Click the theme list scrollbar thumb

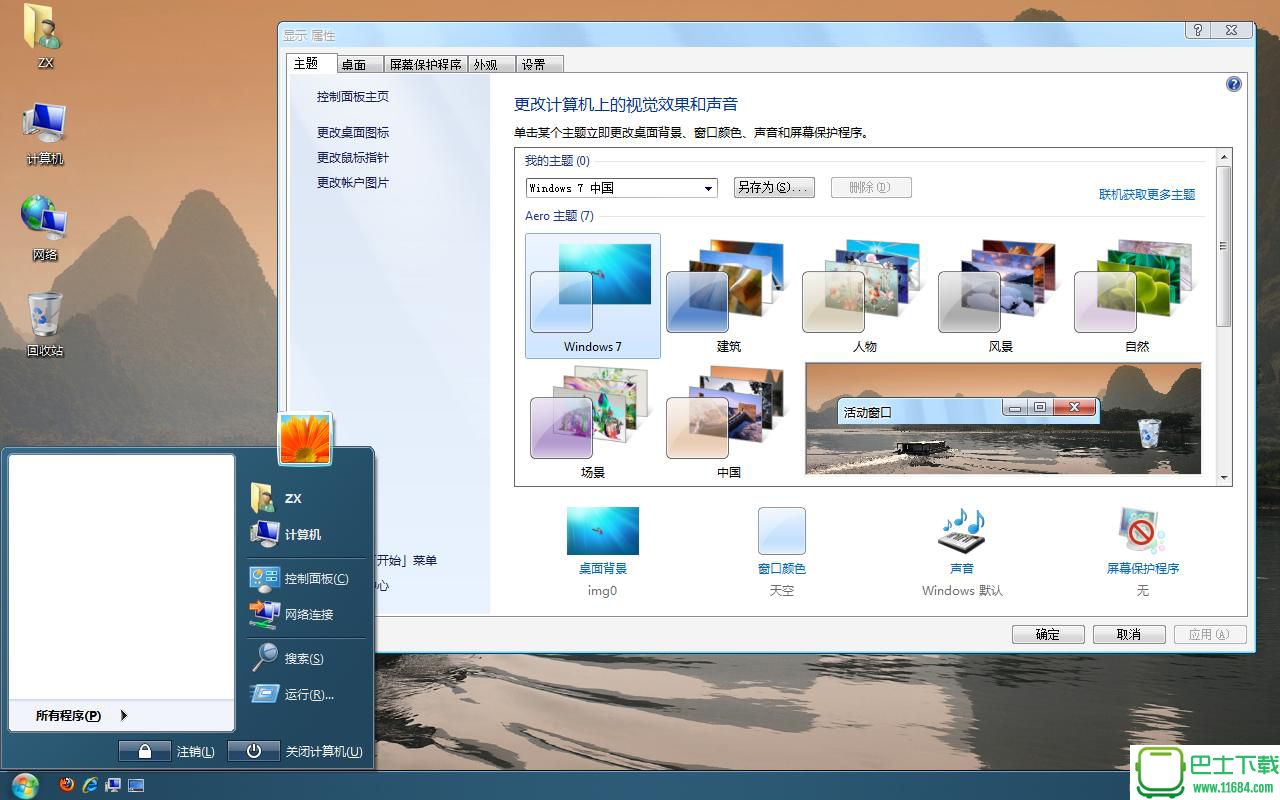(1224, 246)
